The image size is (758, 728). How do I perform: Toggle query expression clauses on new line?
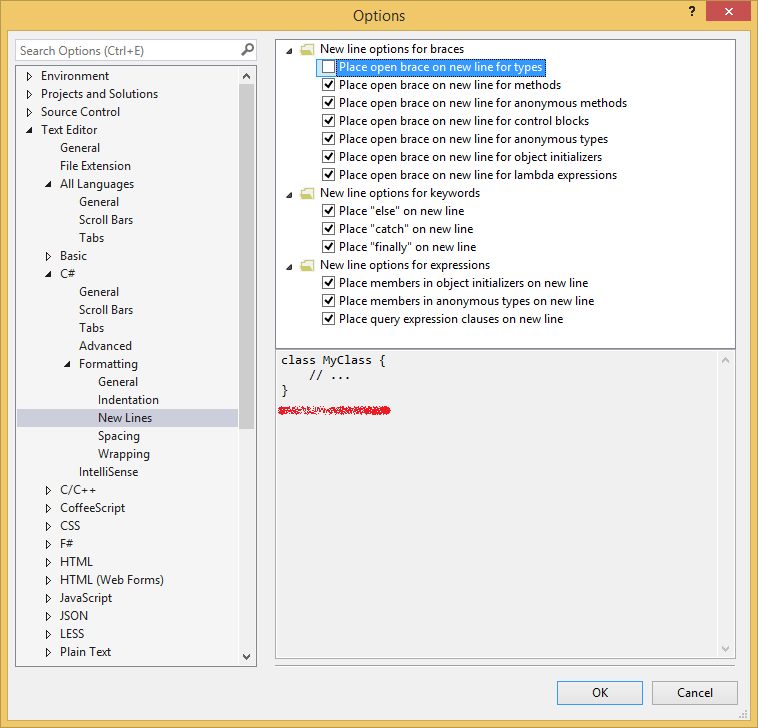point(328,319)
